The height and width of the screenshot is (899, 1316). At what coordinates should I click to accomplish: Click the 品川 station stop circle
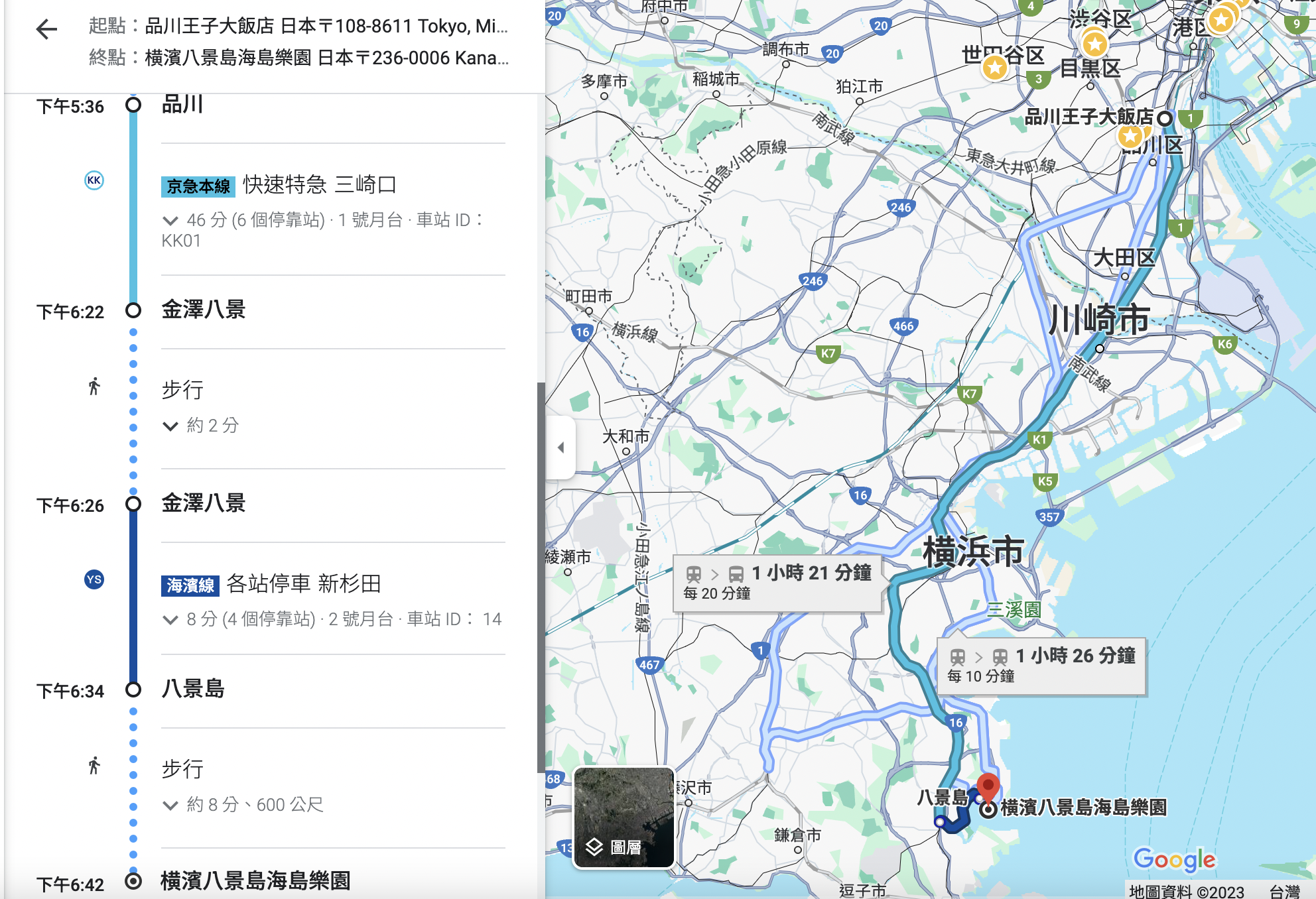pos(133,105)
